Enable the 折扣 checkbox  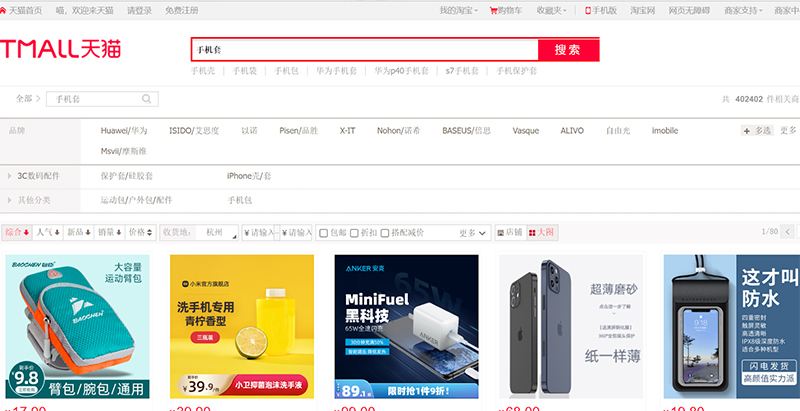[x=354, y=233]
